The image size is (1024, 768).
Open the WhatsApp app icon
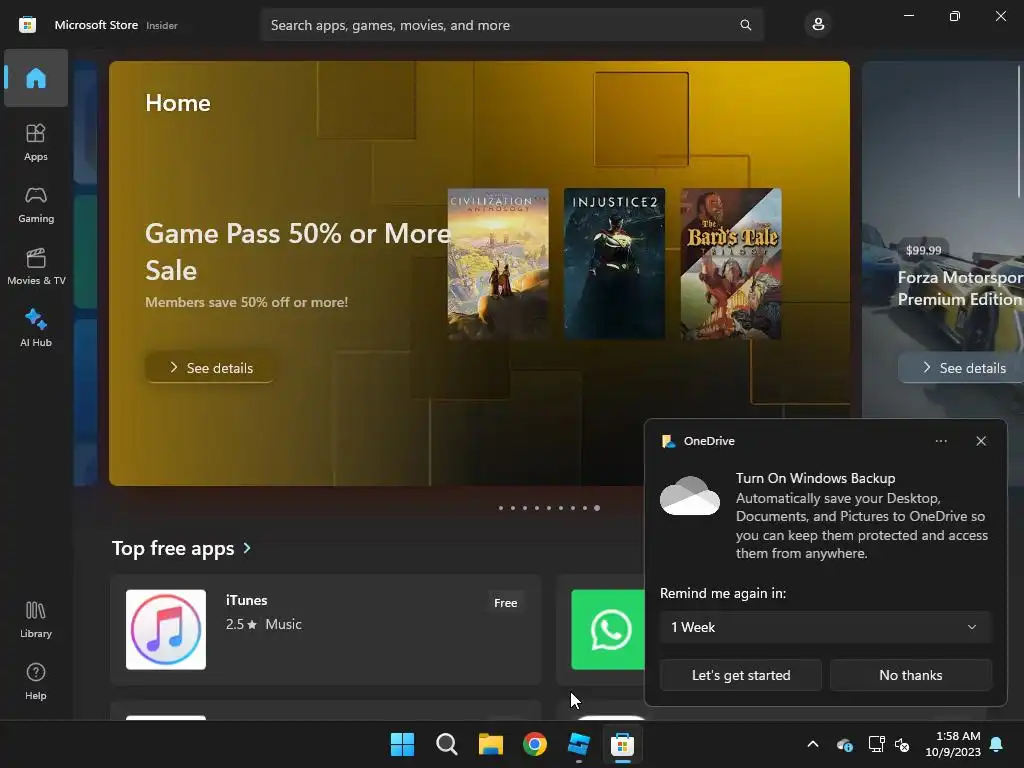[608, 630]
